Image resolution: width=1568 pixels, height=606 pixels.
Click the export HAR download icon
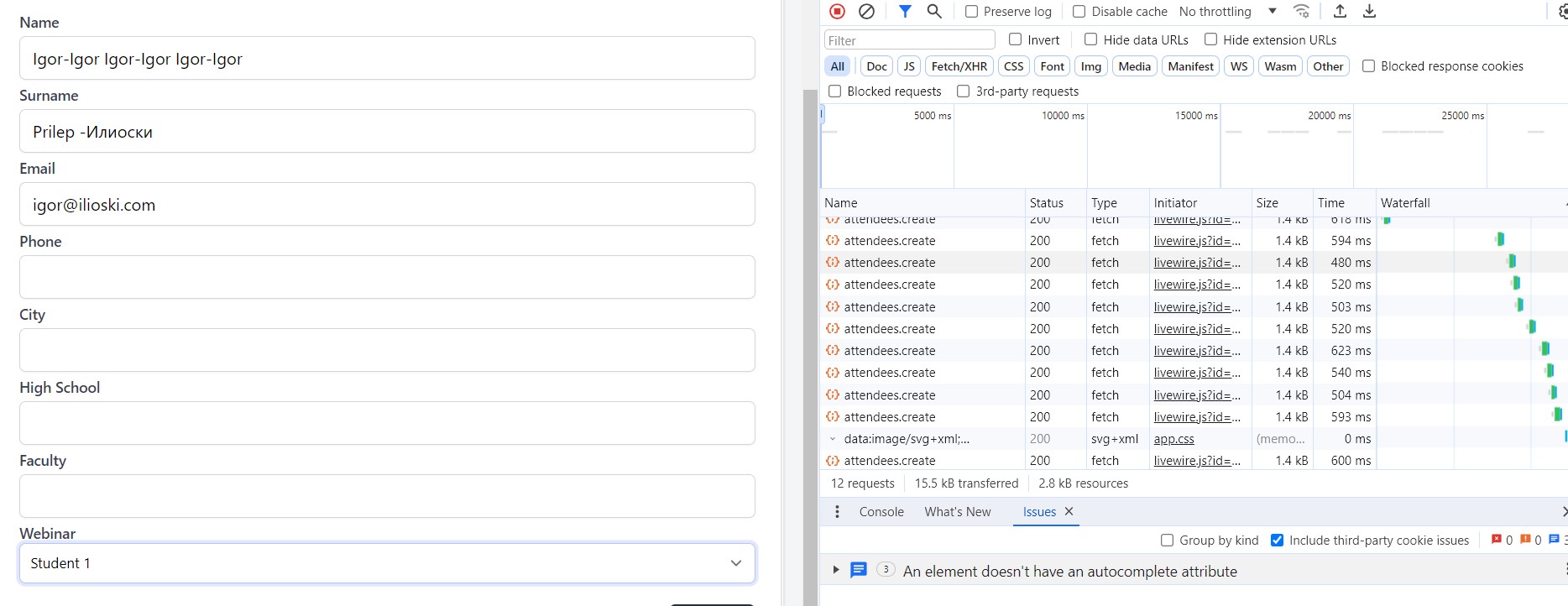[1369, 11]
